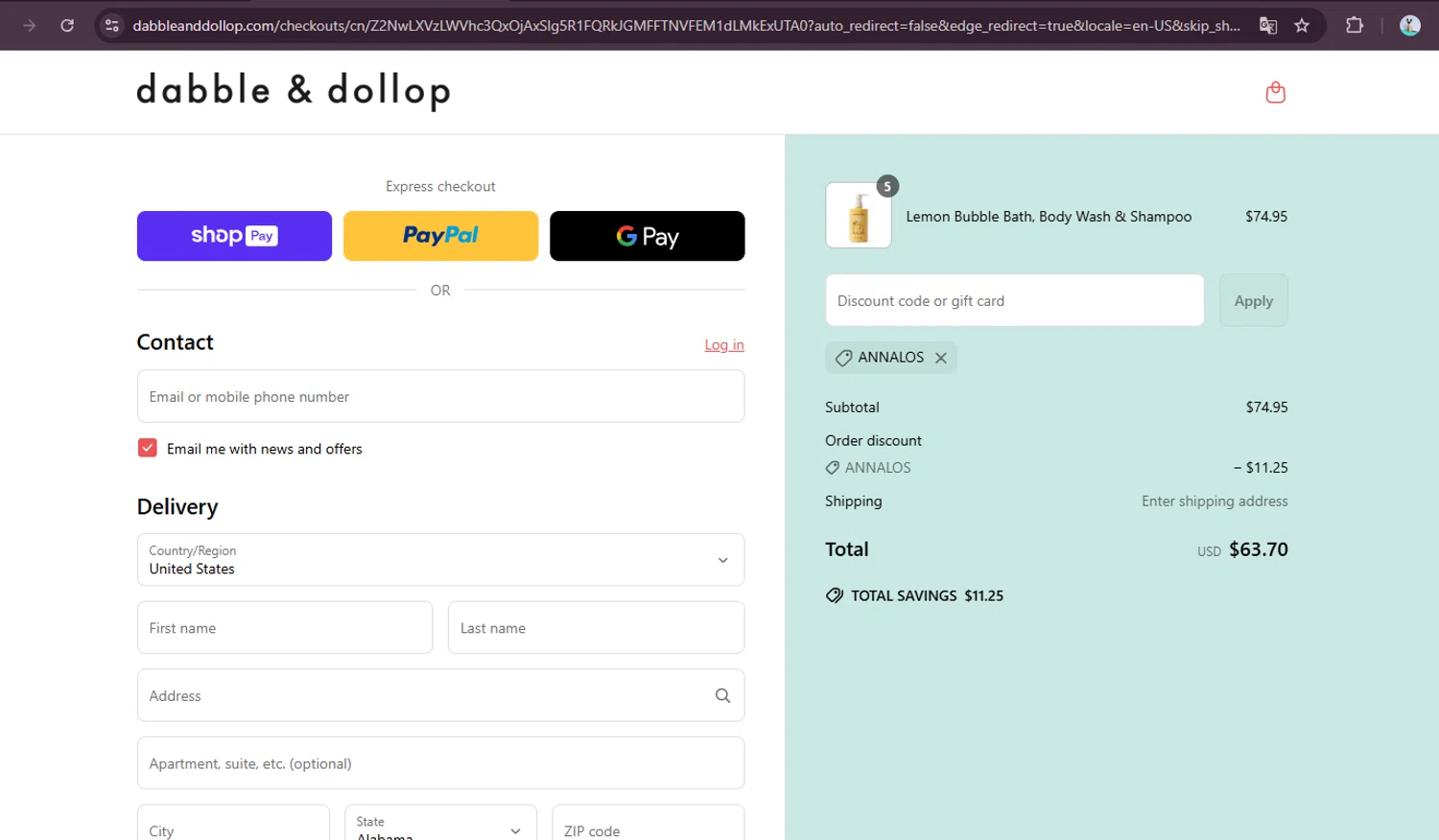
Task: Open the browser extensions puzzle icon
Action: 1355,26
